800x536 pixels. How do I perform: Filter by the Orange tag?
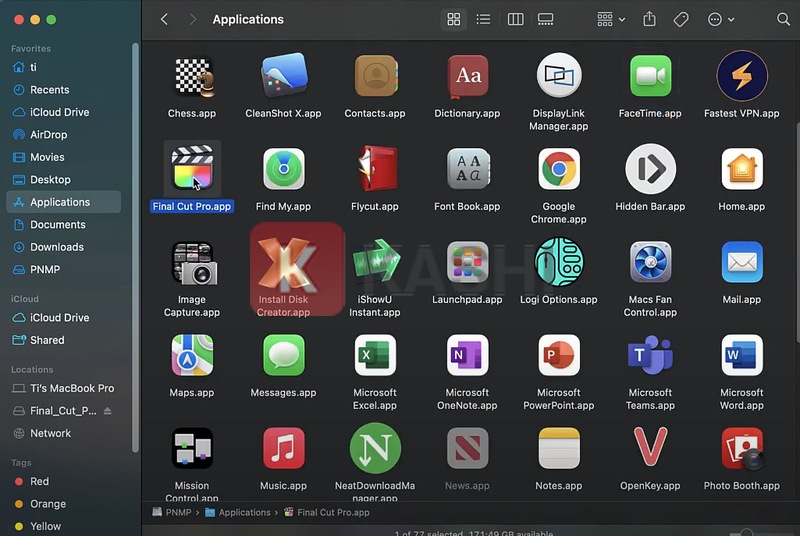tap(63, 504)
